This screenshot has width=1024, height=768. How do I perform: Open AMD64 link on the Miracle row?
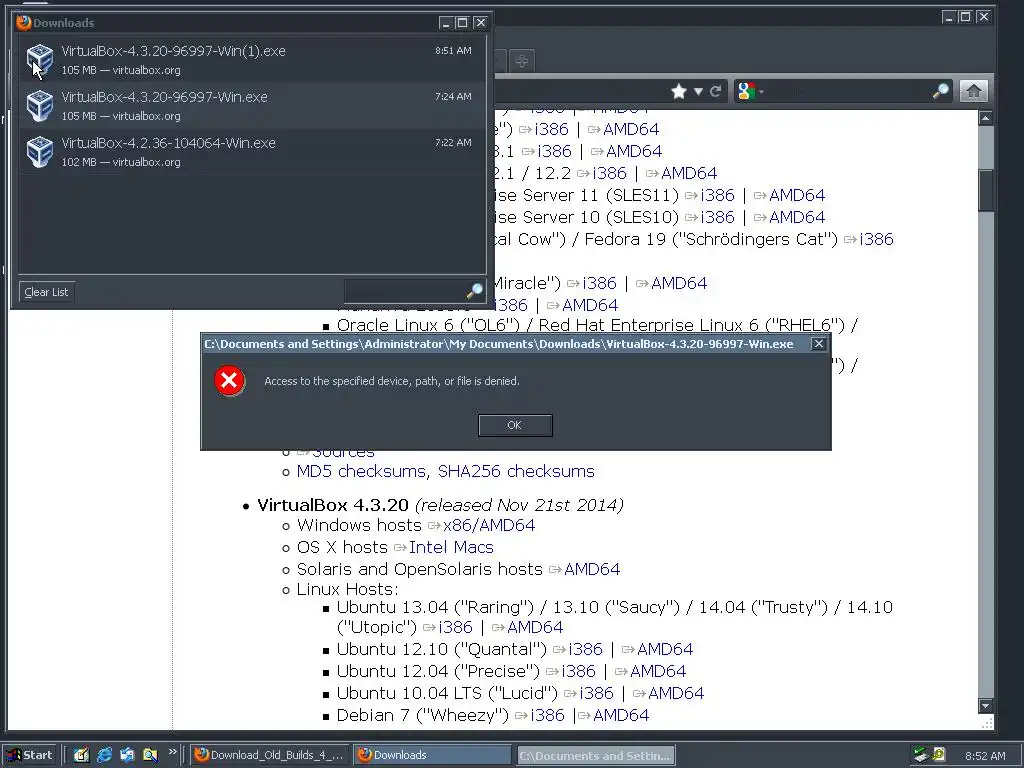click(x=679, y=283)
